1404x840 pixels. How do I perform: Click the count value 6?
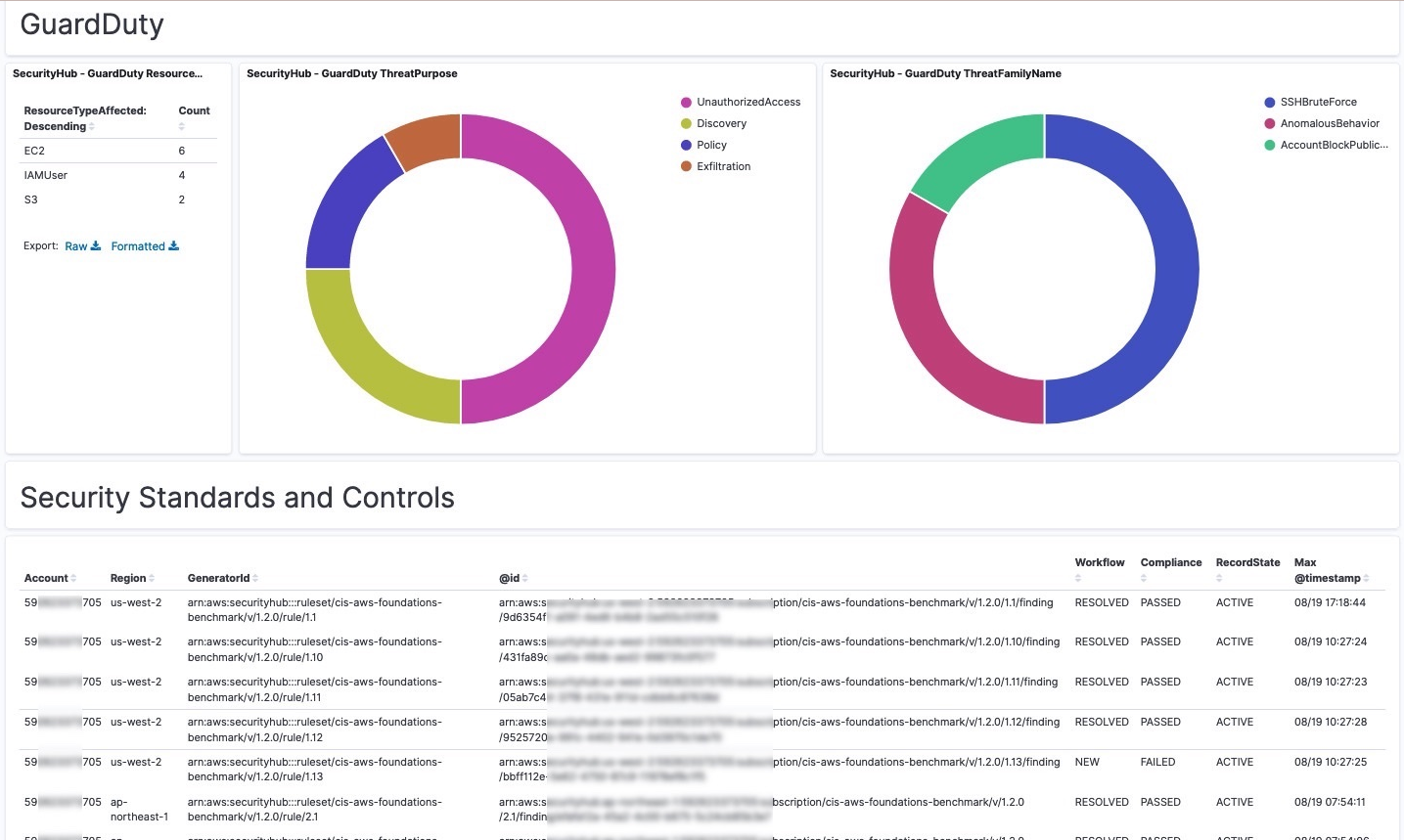click(182, 151)
